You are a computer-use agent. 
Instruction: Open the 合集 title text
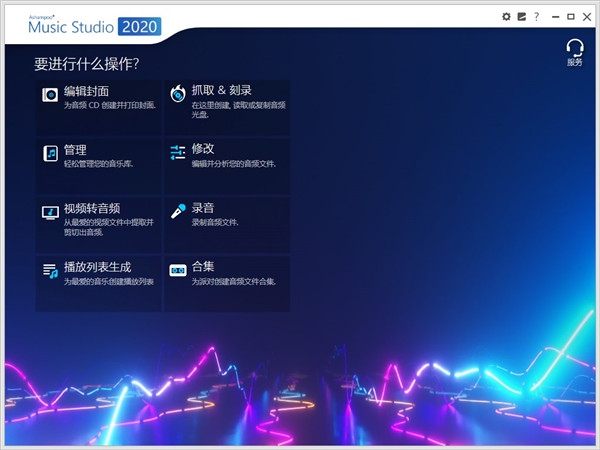(x=203, y=266)
